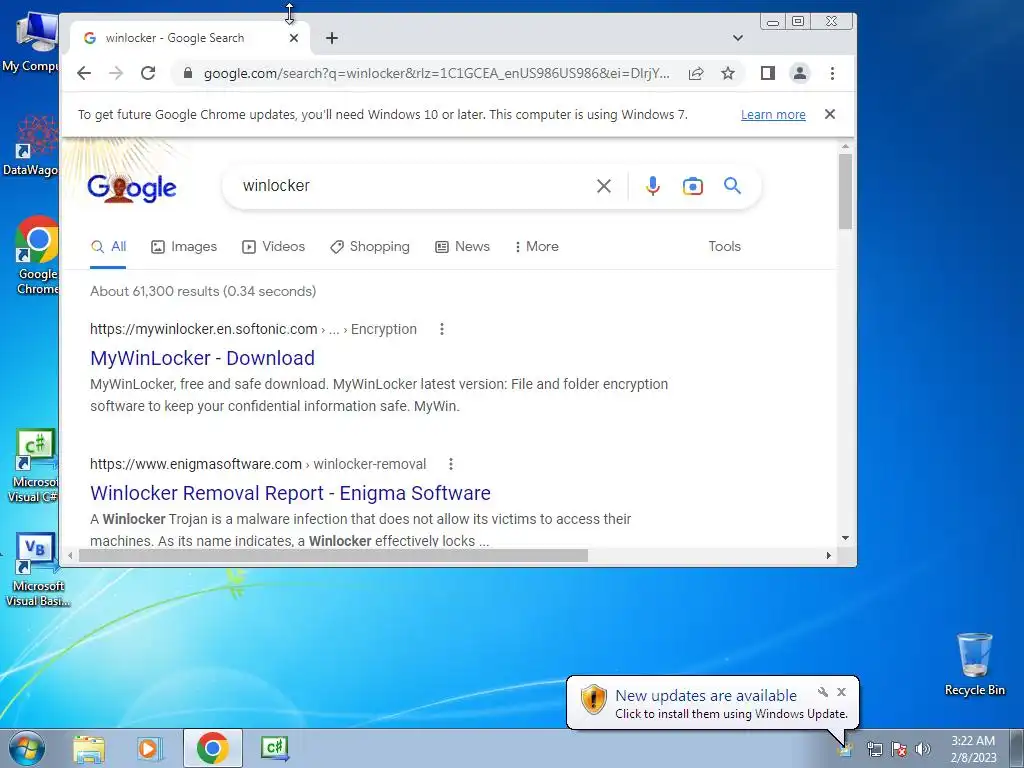Click the volume speaker tray icon

click(923, 749)
